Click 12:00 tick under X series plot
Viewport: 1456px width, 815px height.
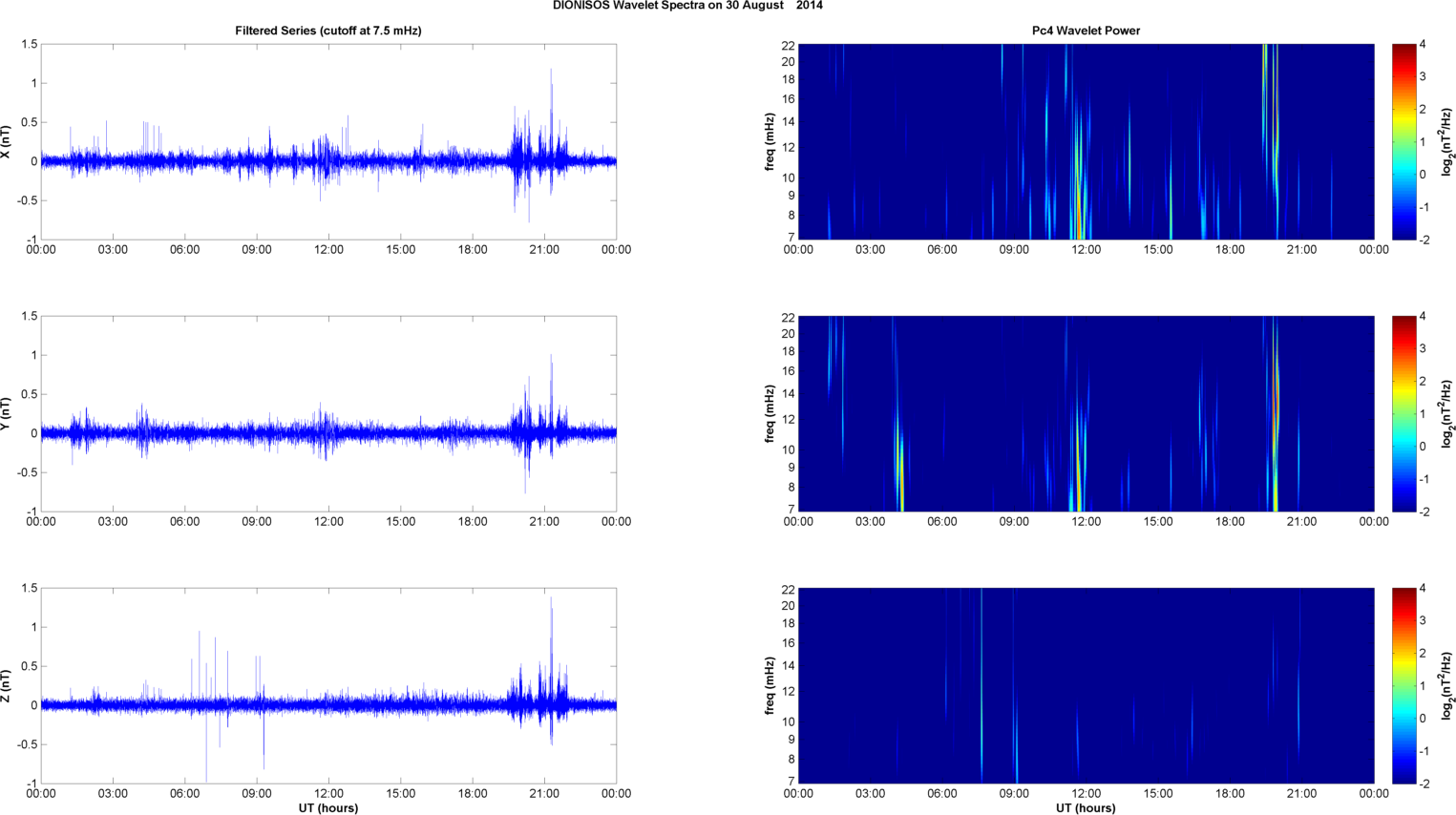point(328,250)
